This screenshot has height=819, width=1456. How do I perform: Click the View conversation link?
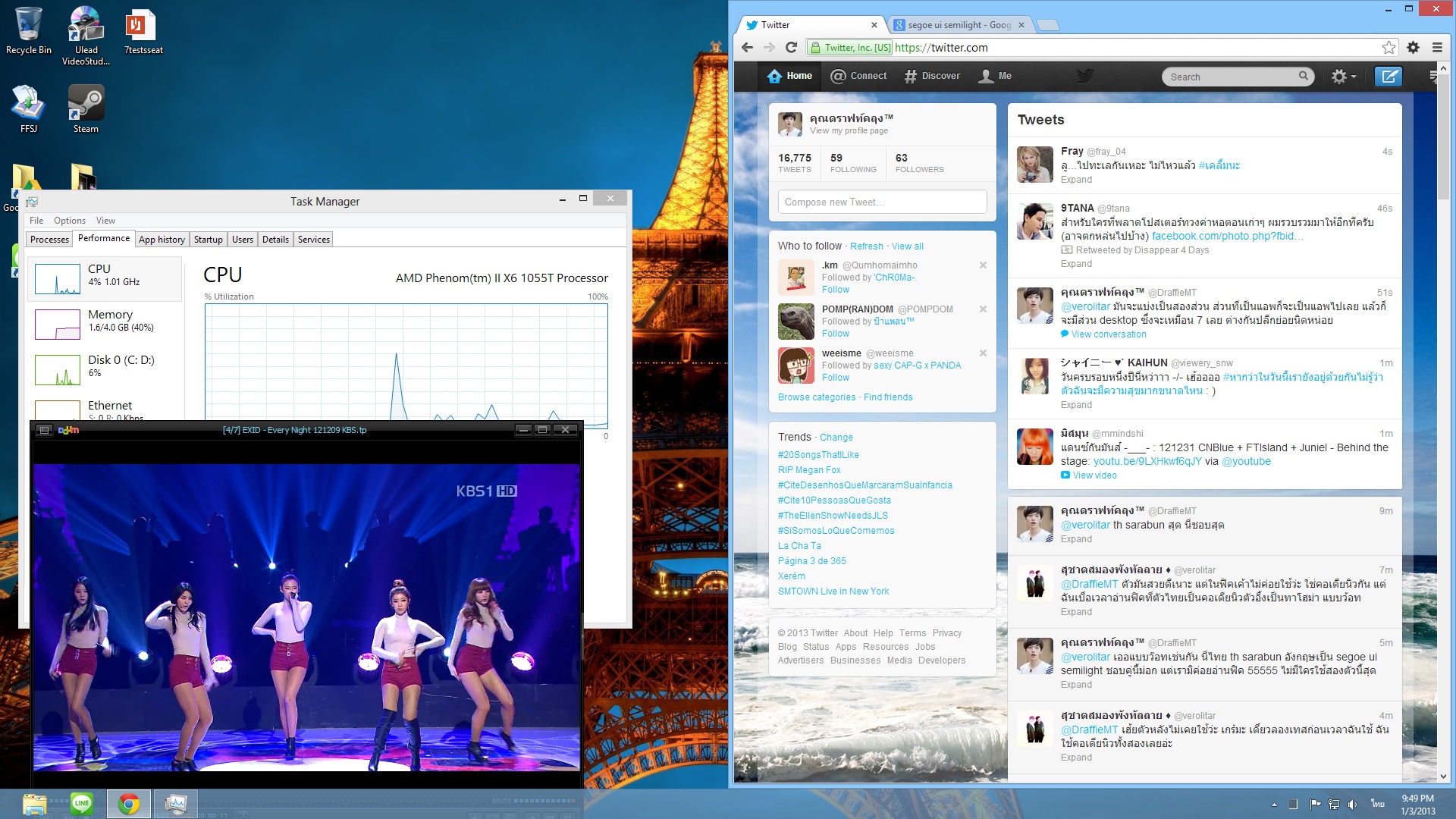[1108, 334]
